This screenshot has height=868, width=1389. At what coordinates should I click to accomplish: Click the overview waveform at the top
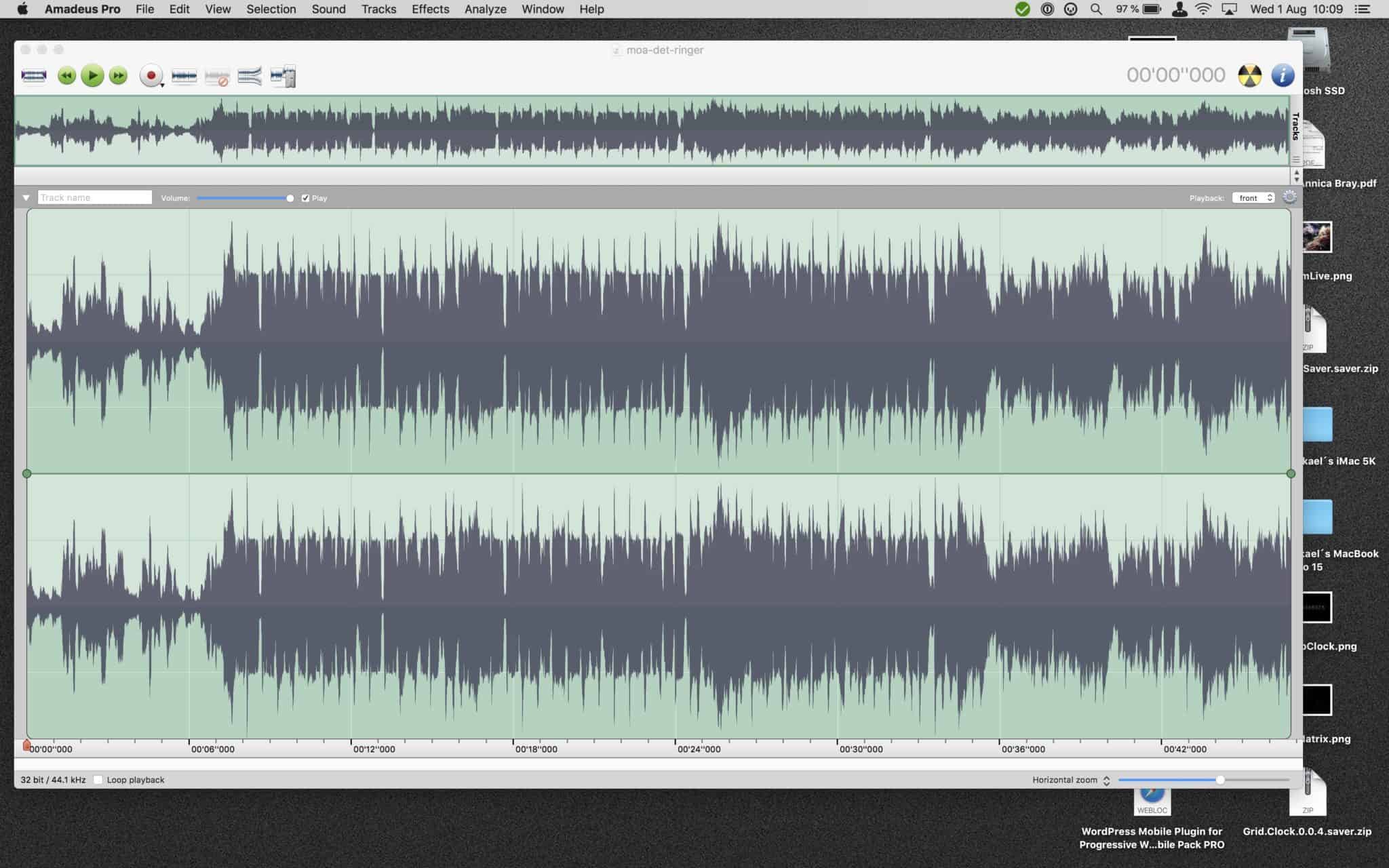coord(652,130)
